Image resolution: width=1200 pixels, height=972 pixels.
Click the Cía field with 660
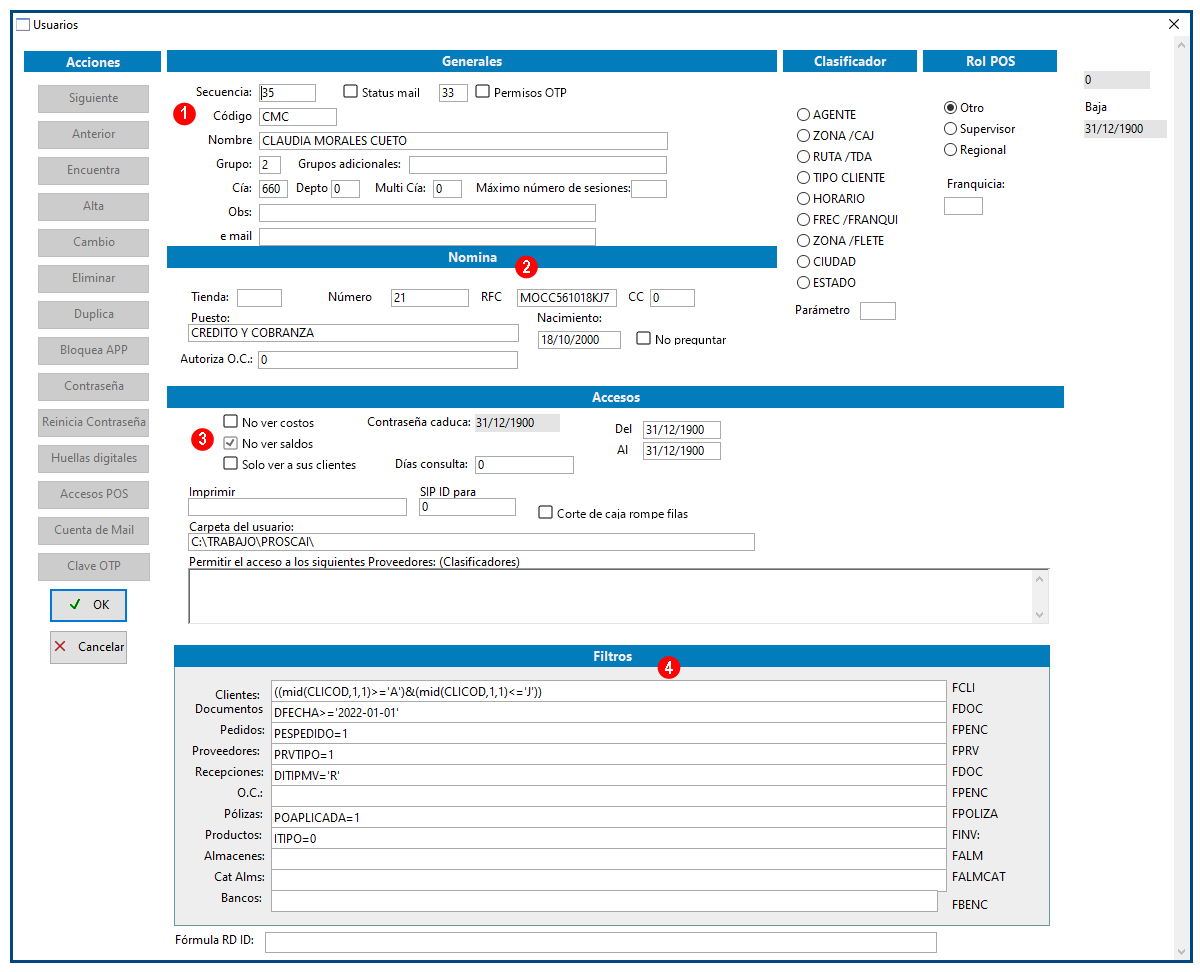click(273, 189)
